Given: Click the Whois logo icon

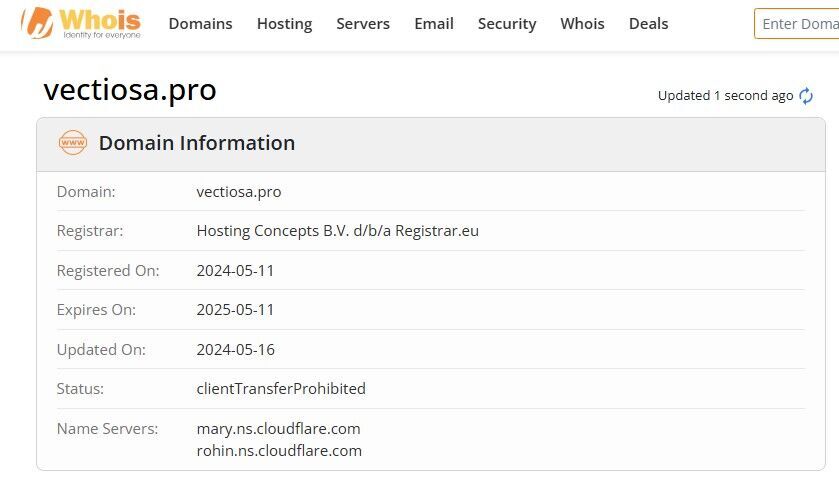Looking at the screenshot, I should click(x=37, y=23).
